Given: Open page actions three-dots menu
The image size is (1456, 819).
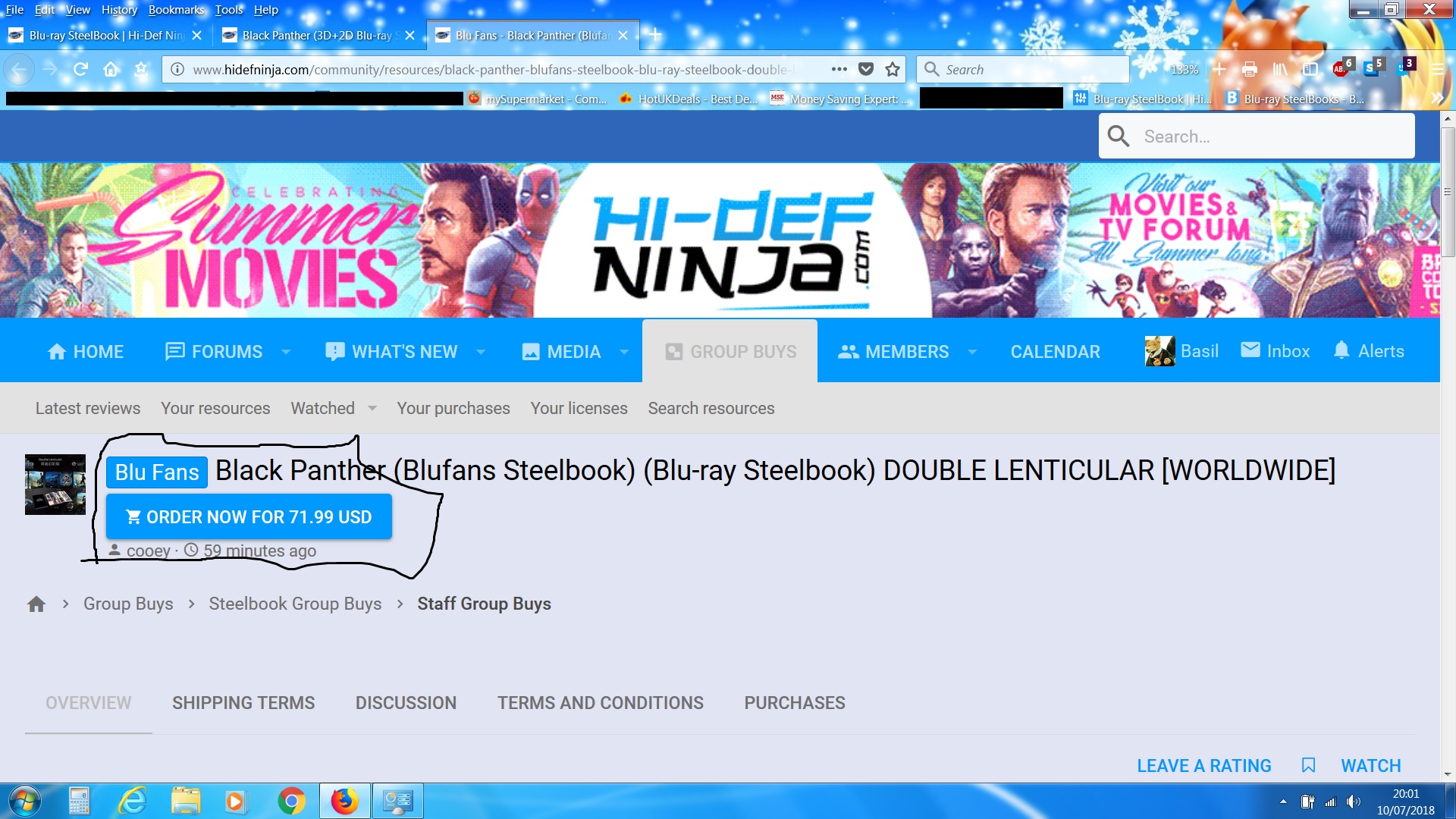Looking at the screenshot, I should tap(839, 69).
